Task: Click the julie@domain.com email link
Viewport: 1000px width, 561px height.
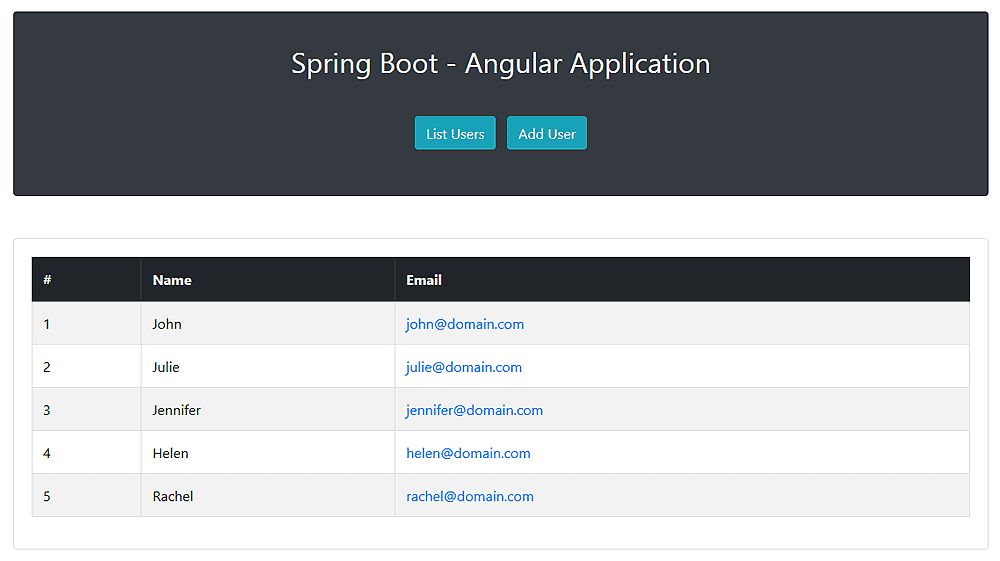Action: tap(464, 367)
